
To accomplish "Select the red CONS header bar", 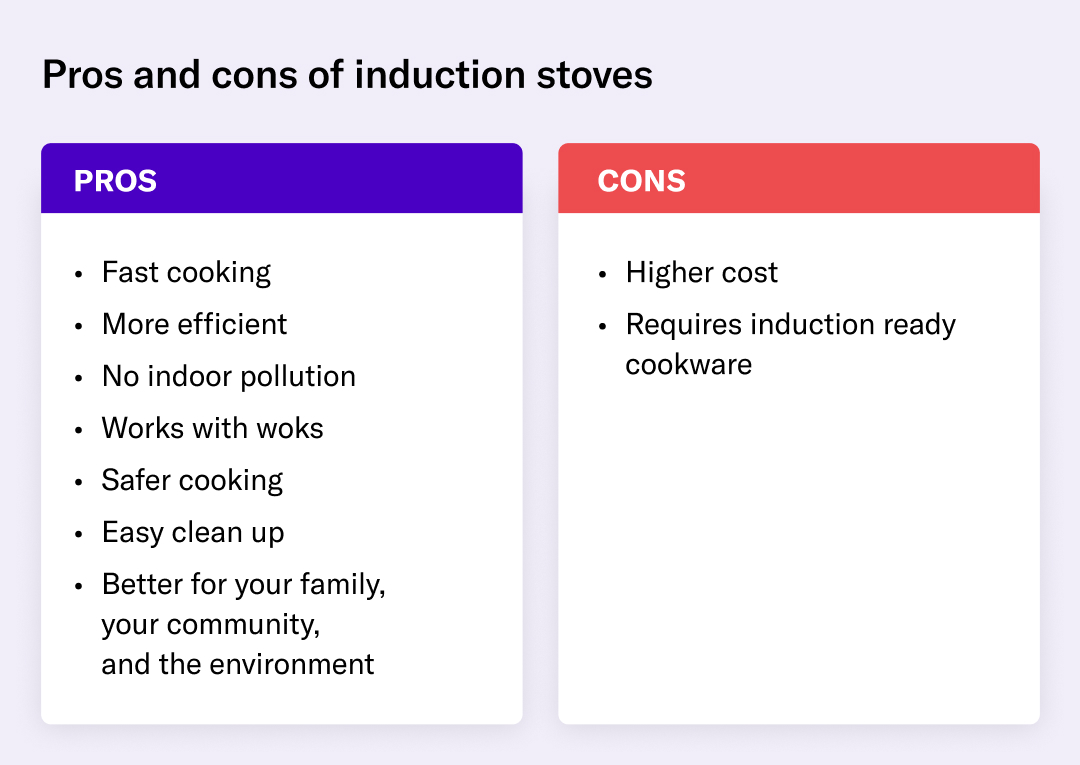I will tap(798, 179).
